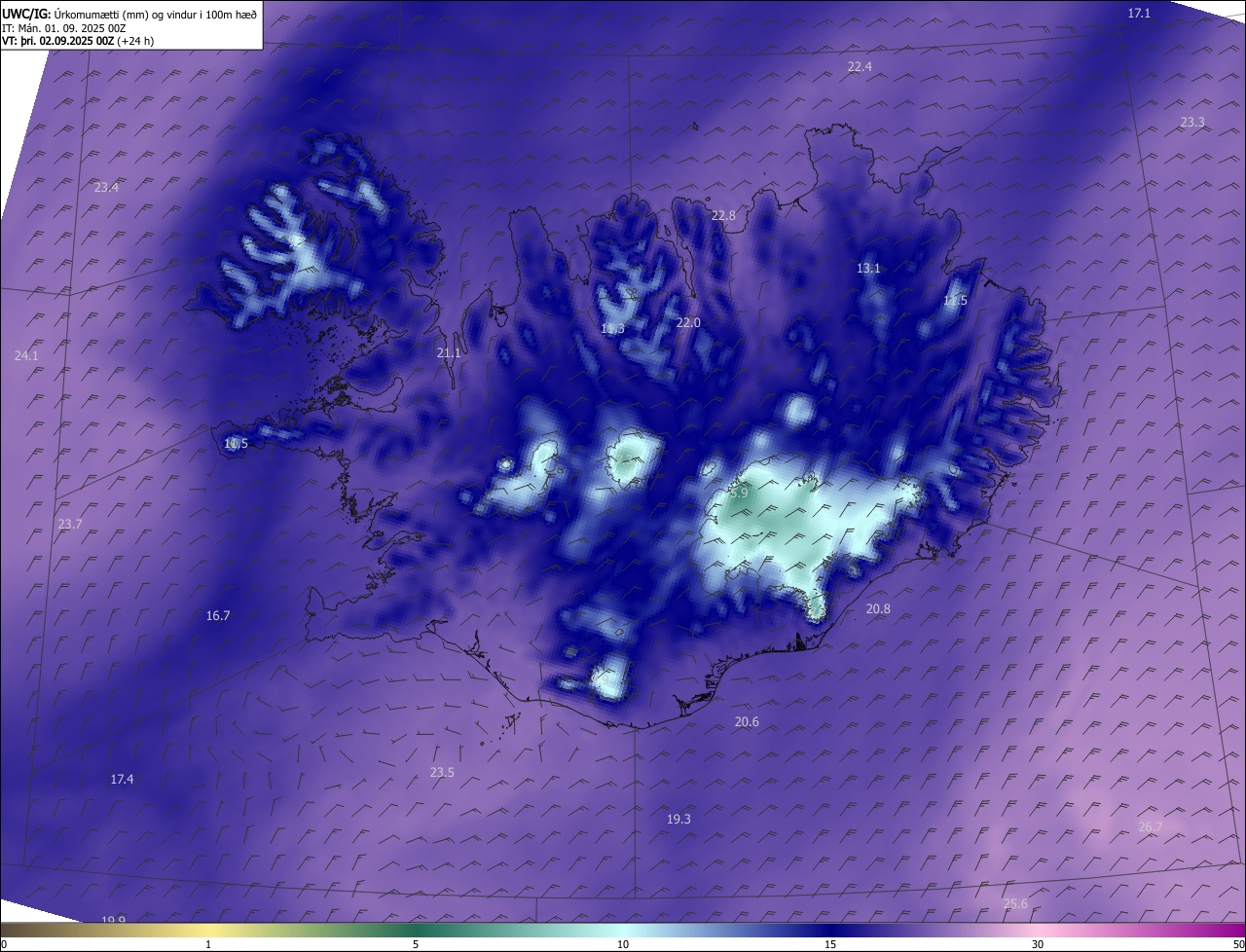Click the 13.1 value label
1246x952 pixels.
point(868,269)
